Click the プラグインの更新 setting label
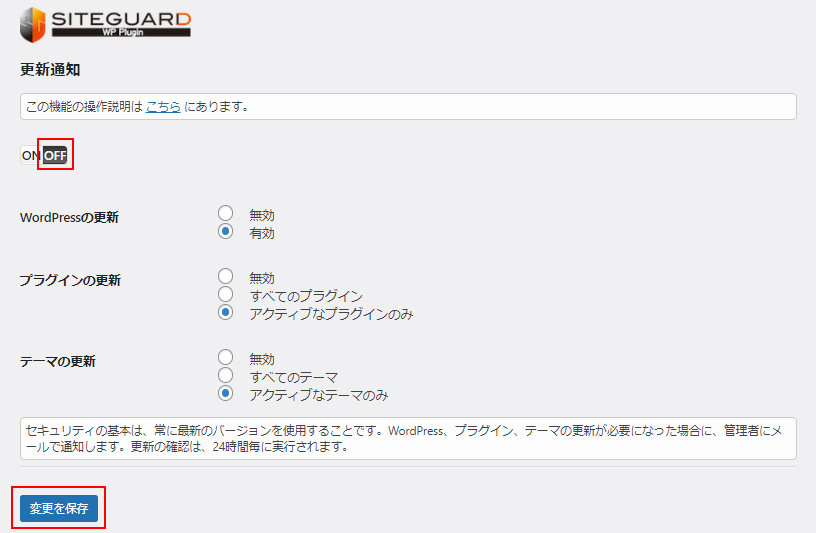The height and width of the screenshot is (533, 816). click(x=70, y=281)
